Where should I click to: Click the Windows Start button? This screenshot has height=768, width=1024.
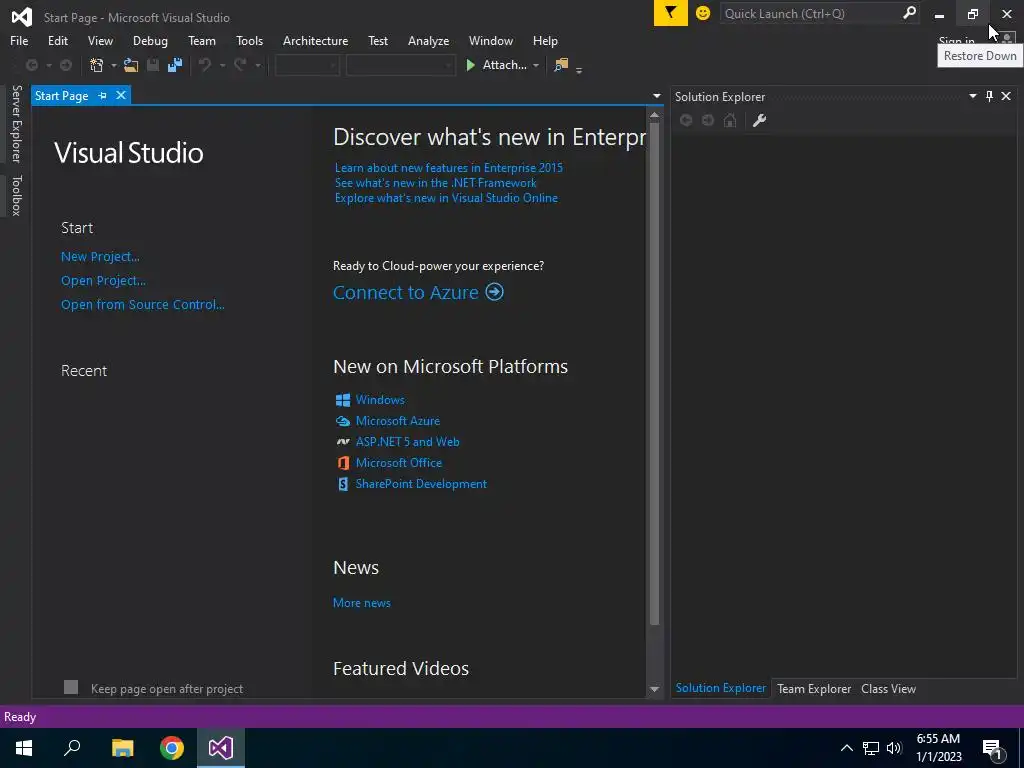pyautogui.click(x=24, y=748)
